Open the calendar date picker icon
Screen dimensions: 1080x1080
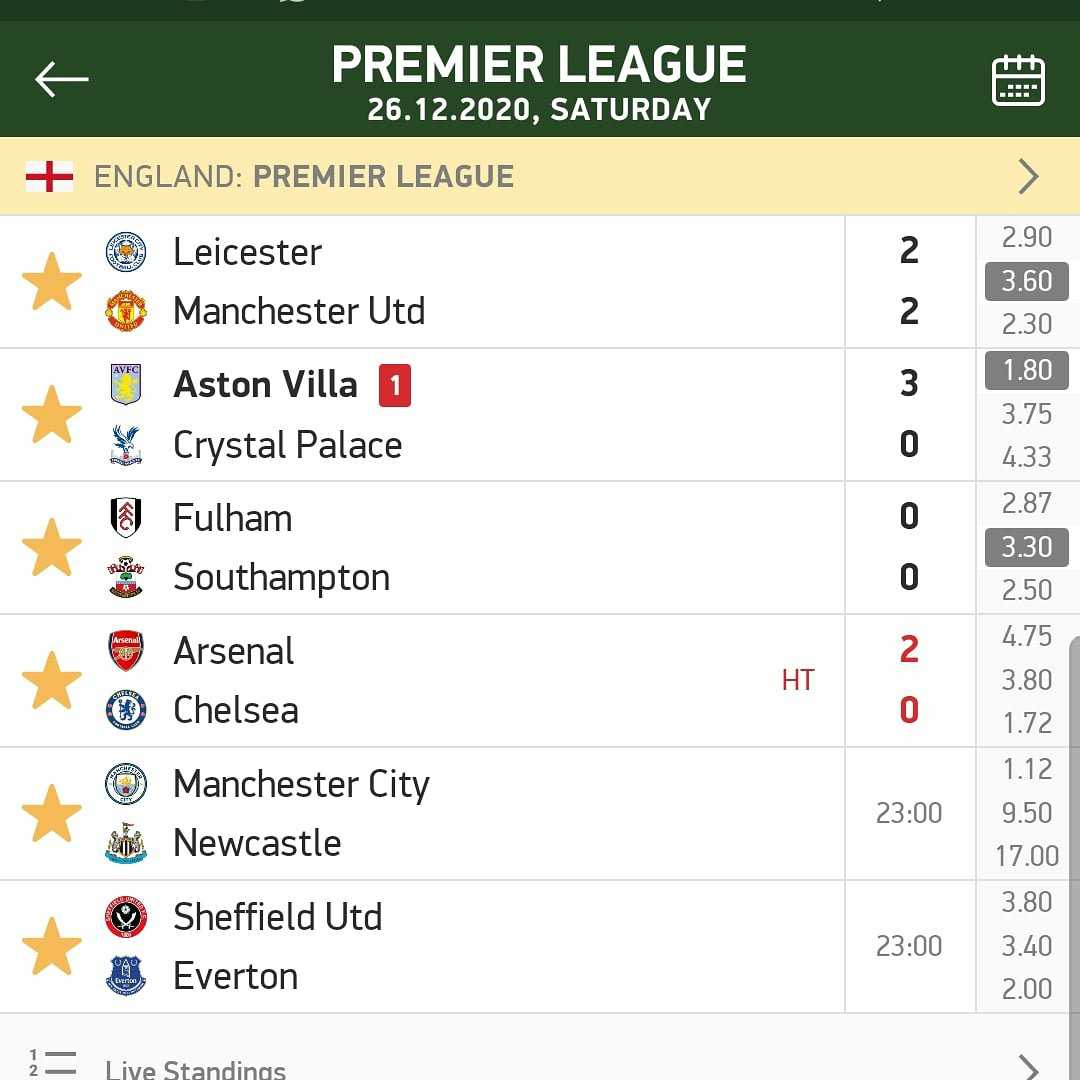tap(1018, 80)
